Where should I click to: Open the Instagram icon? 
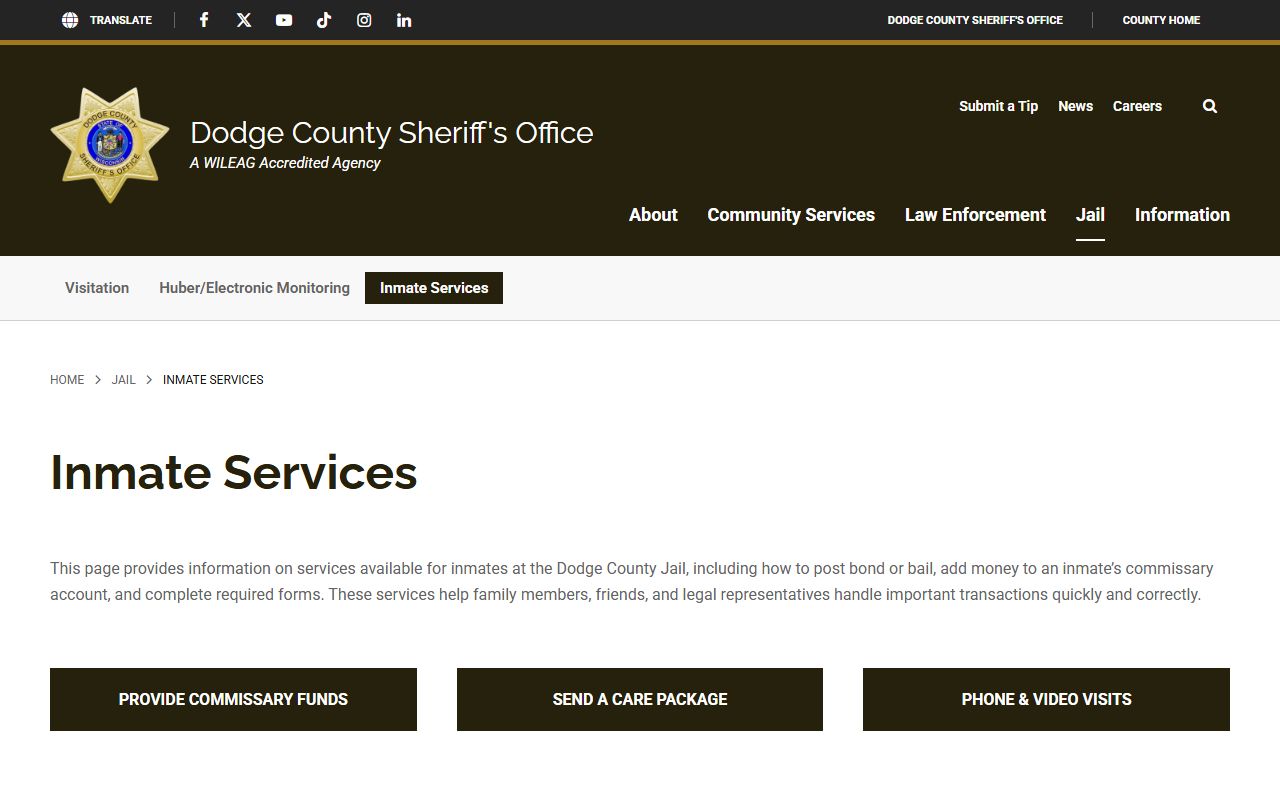click(x=364, y=20)
